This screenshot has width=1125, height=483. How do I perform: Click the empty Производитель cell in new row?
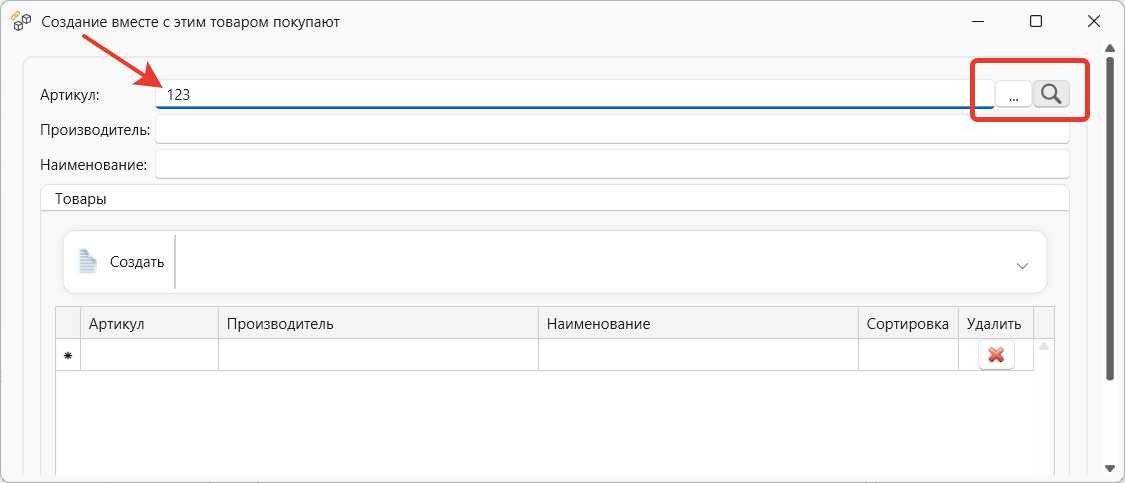point(378,355)
